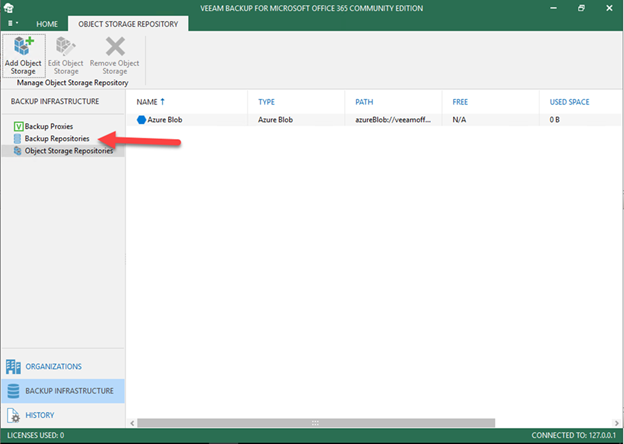Click the Add Object Storage icon
The height and width of the screenshot is (444, 624).
pos(23,46)
